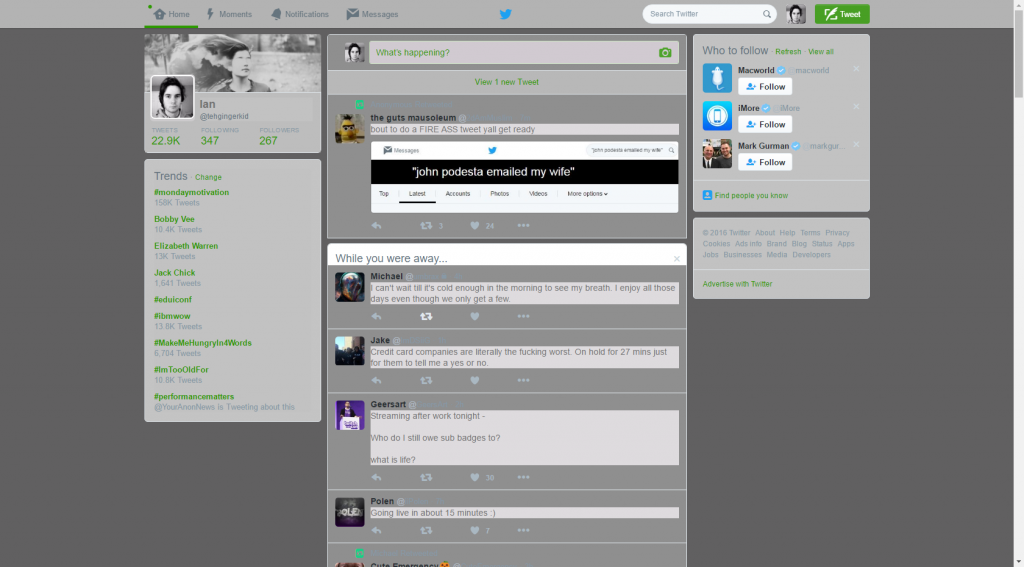Click the Geersart avatar

point(349,415)
